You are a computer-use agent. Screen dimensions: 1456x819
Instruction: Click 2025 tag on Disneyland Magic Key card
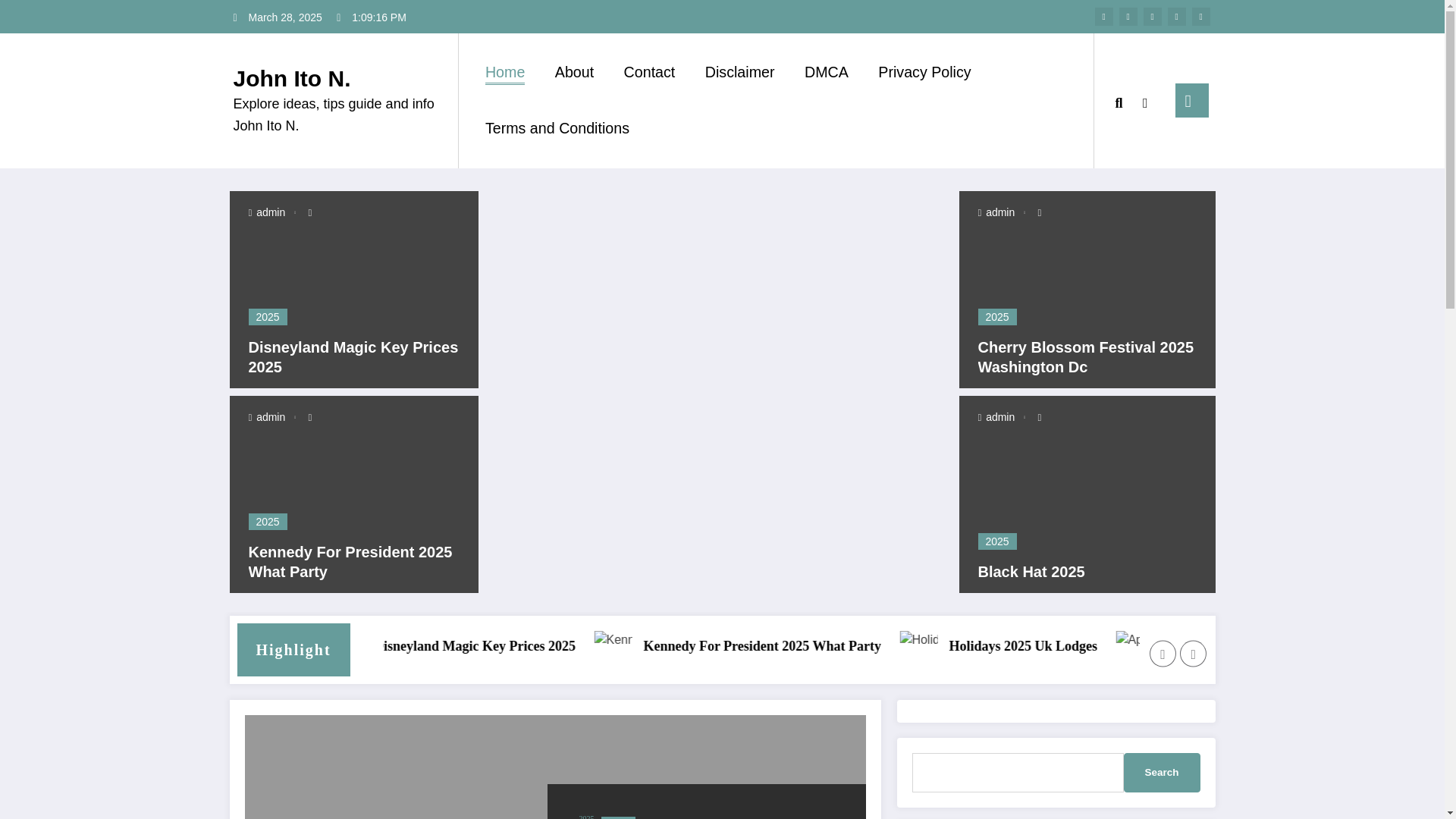[x=268, y=317]
